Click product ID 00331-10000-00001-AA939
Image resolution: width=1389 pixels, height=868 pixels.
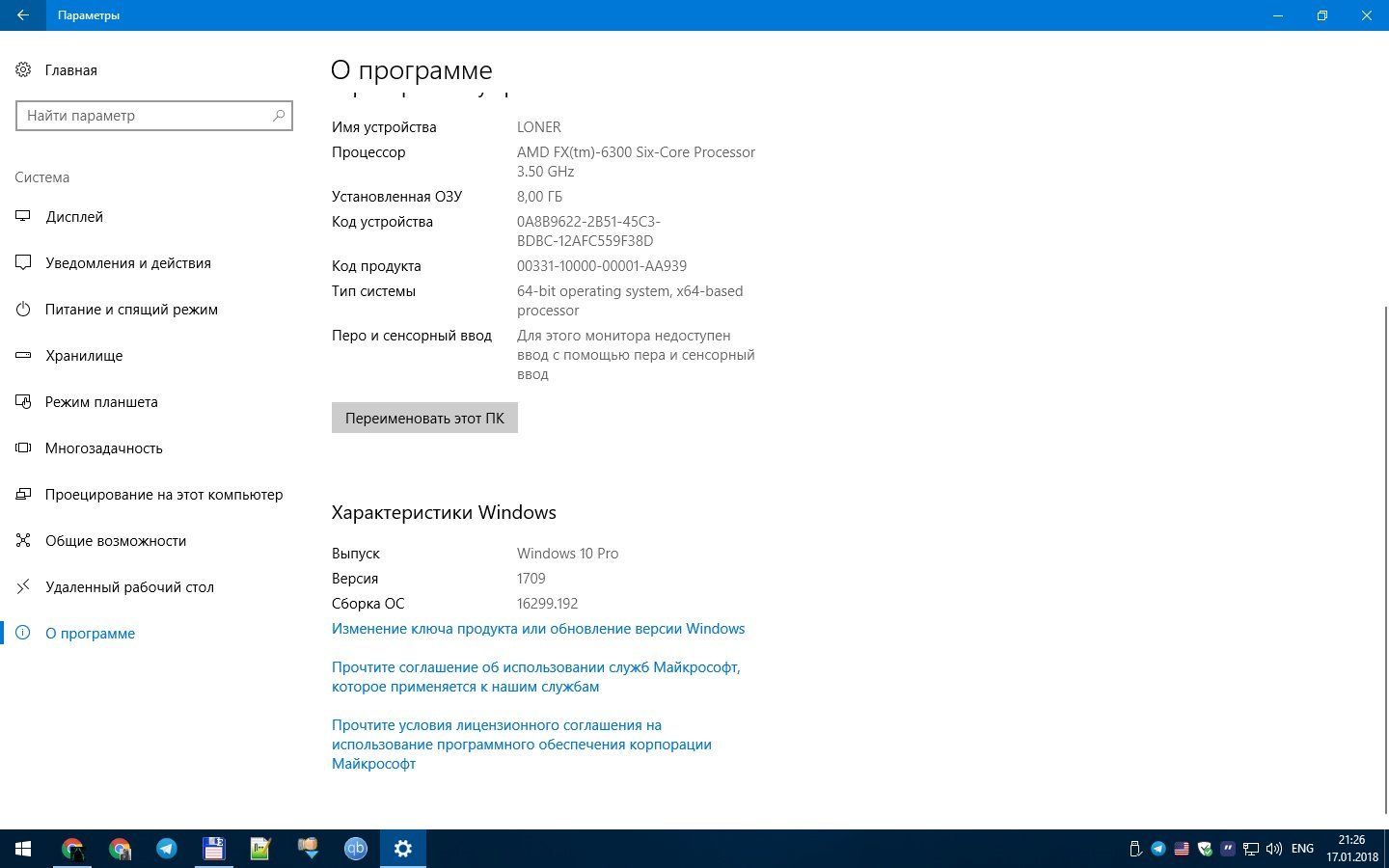pos(602,266)
